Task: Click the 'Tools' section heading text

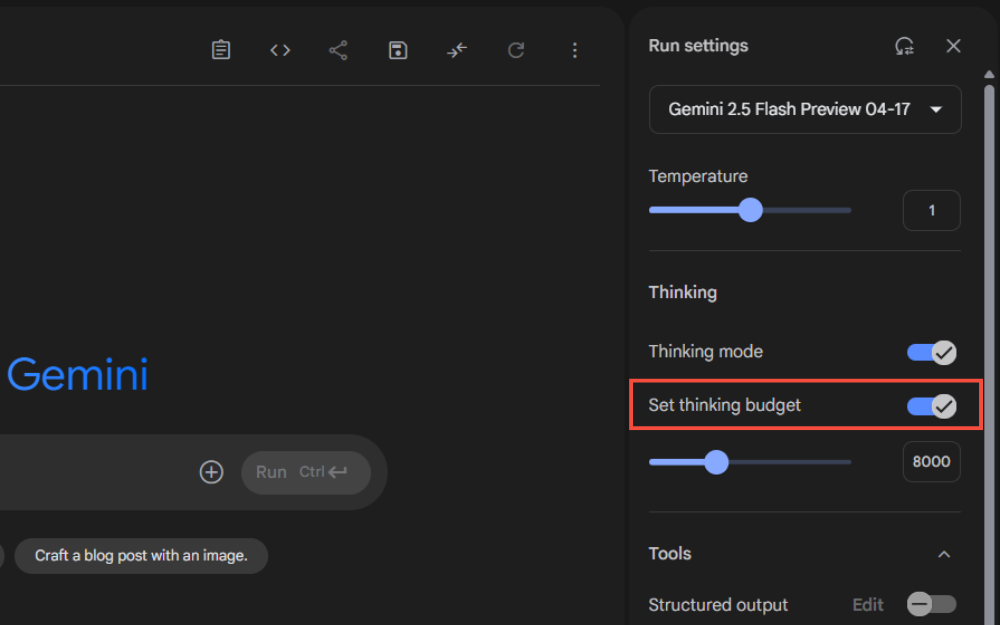Action: coord(670,553)
